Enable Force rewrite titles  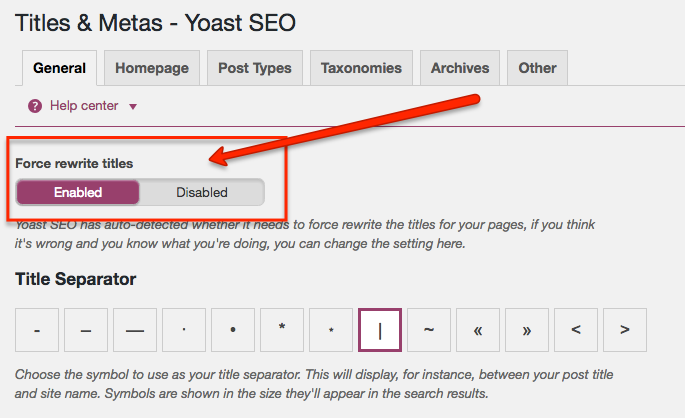click(x=78, y=192)
